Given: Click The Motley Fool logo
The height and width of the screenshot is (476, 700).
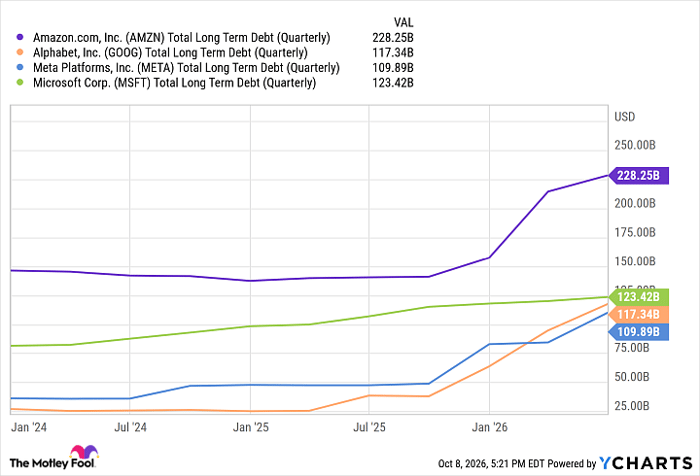Looking at the screenshot, I should coord(54,457).
